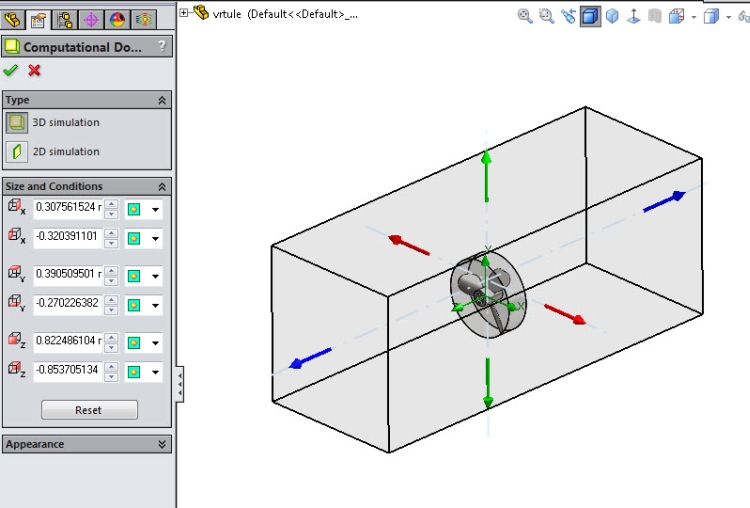Open the view triad axis tool
The height and width of the screenshot is (508, 750).
[x=634, y=16]
